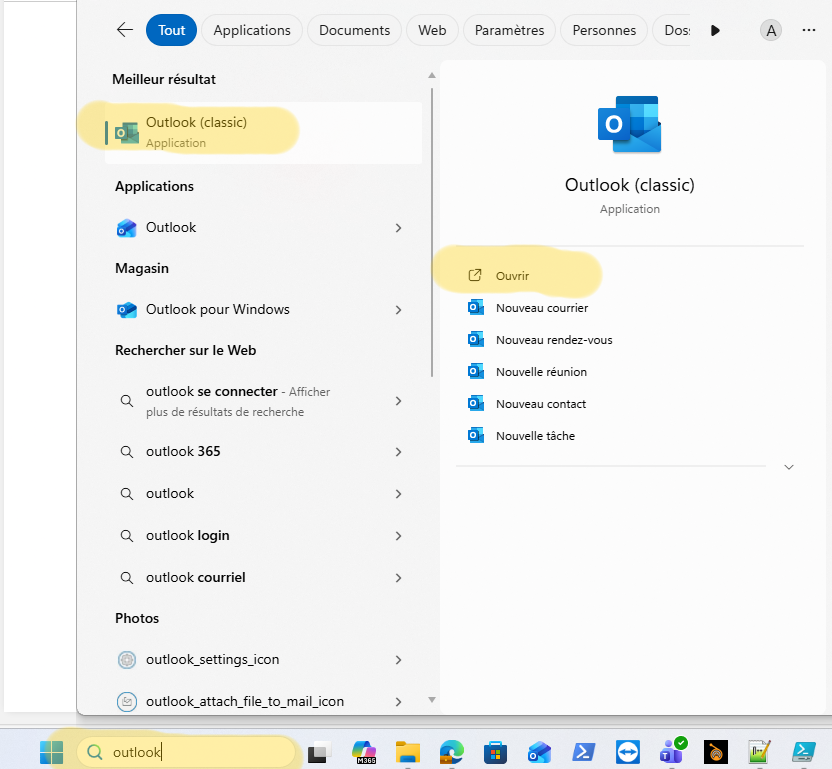
Task: Expand the outlook 365 suggestion chevron
Action: point(398,452)
